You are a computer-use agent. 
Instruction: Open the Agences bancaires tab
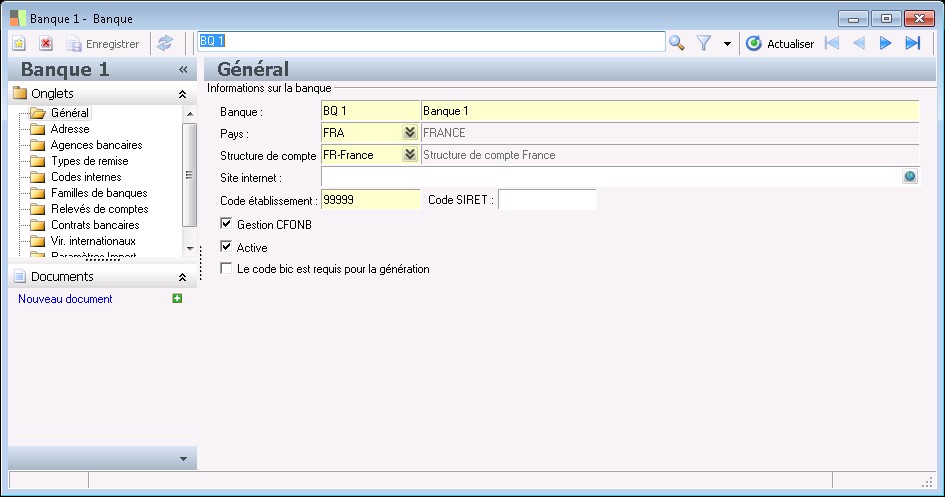(96, 145)
